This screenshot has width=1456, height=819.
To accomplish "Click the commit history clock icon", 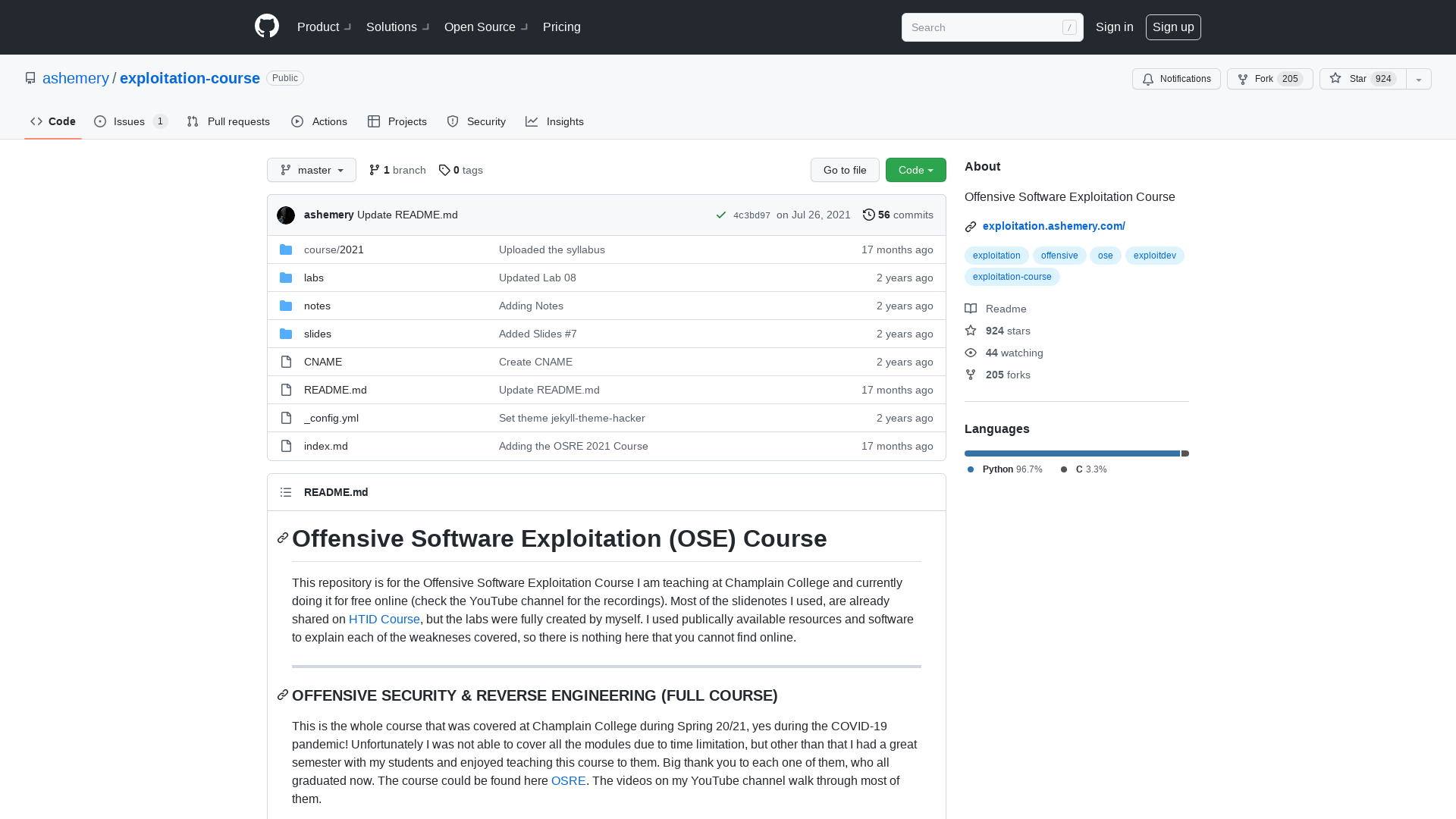I will pos(869,215).
